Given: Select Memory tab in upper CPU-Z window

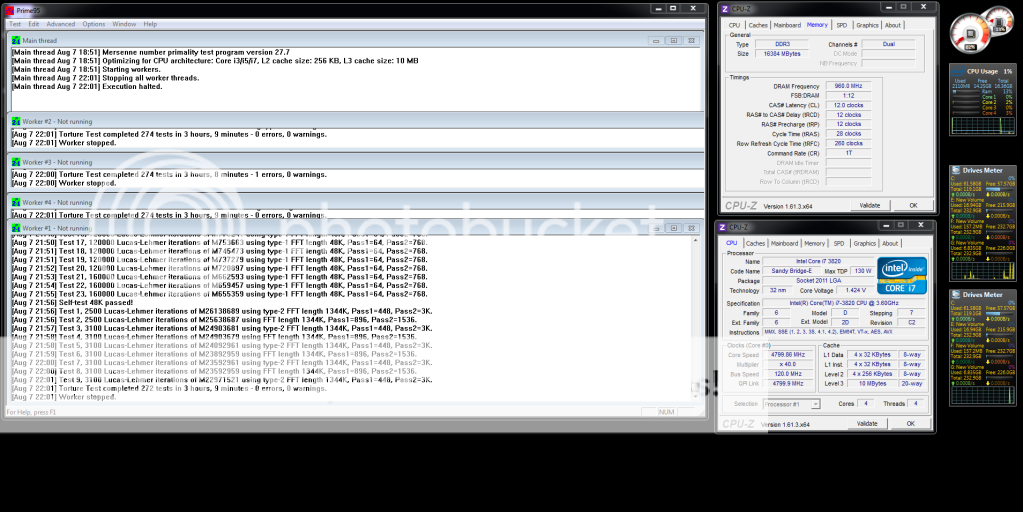Looking at the screenshot, I should click(x=817, y=24).
